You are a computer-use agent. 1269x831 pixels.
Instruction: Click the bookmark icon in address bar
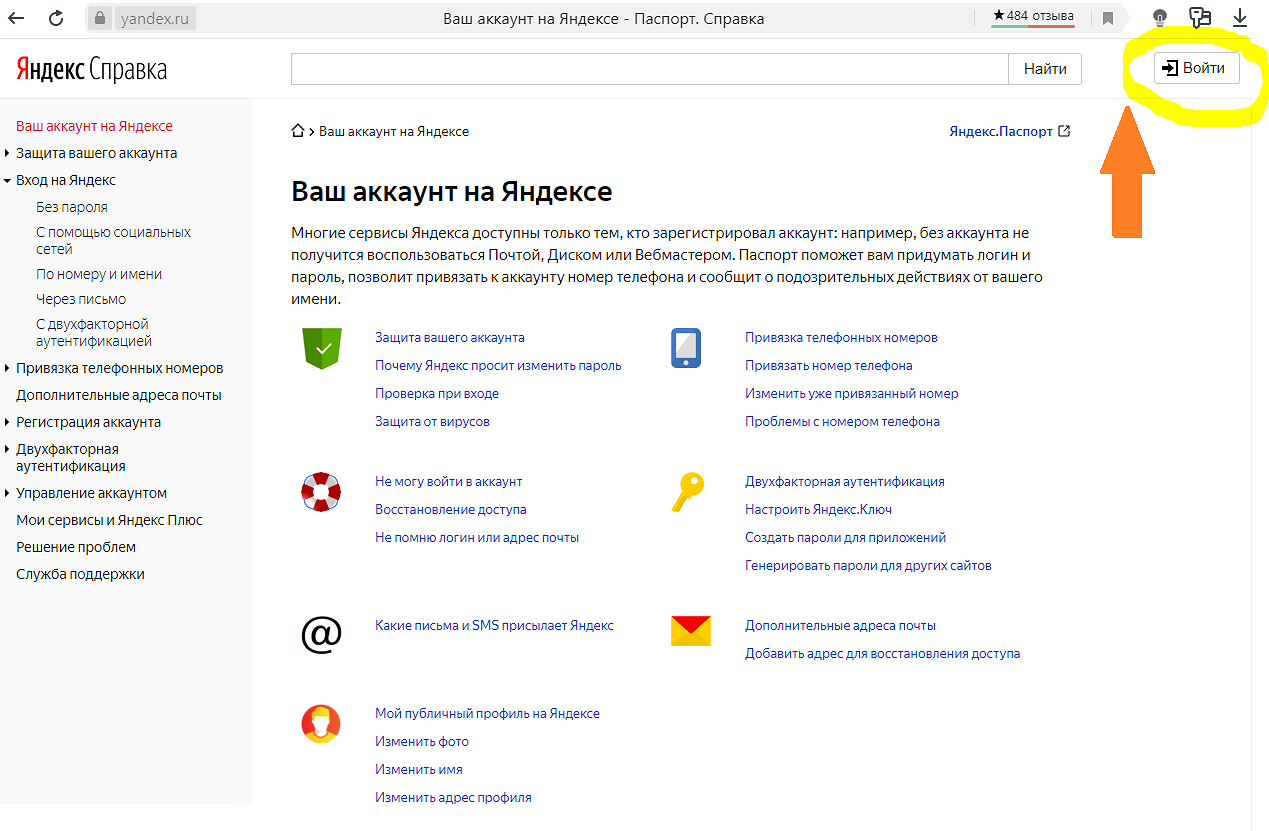tap(1108, 18)
